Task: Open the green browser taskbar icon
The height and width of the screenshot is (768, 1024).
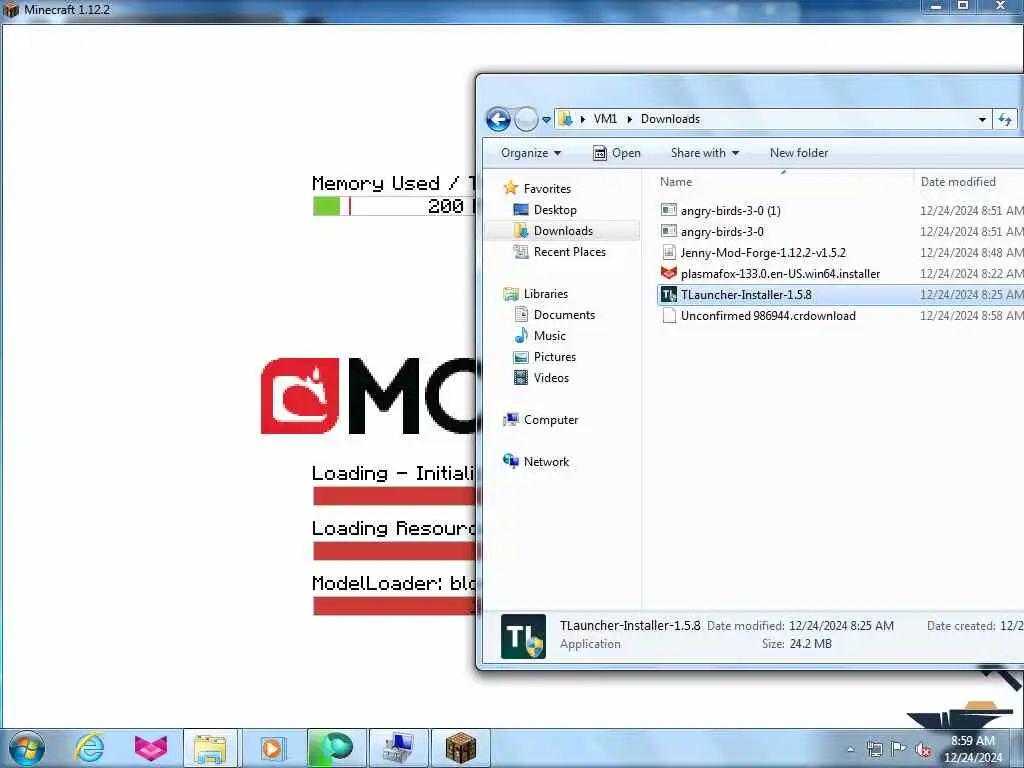Action: pyautogui.click(x=336, y=748)
